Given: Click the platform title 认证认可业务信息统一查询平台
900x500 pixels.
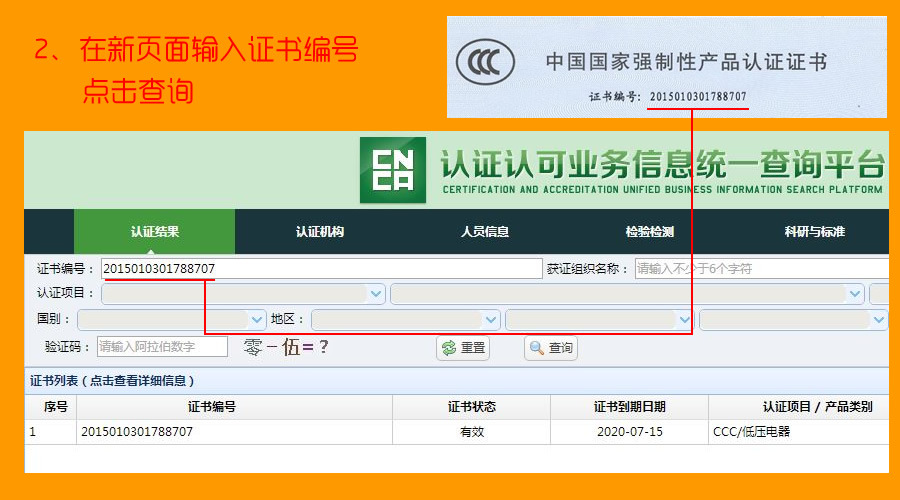Looking at the screenshot, I should click(x=663, y=165).
